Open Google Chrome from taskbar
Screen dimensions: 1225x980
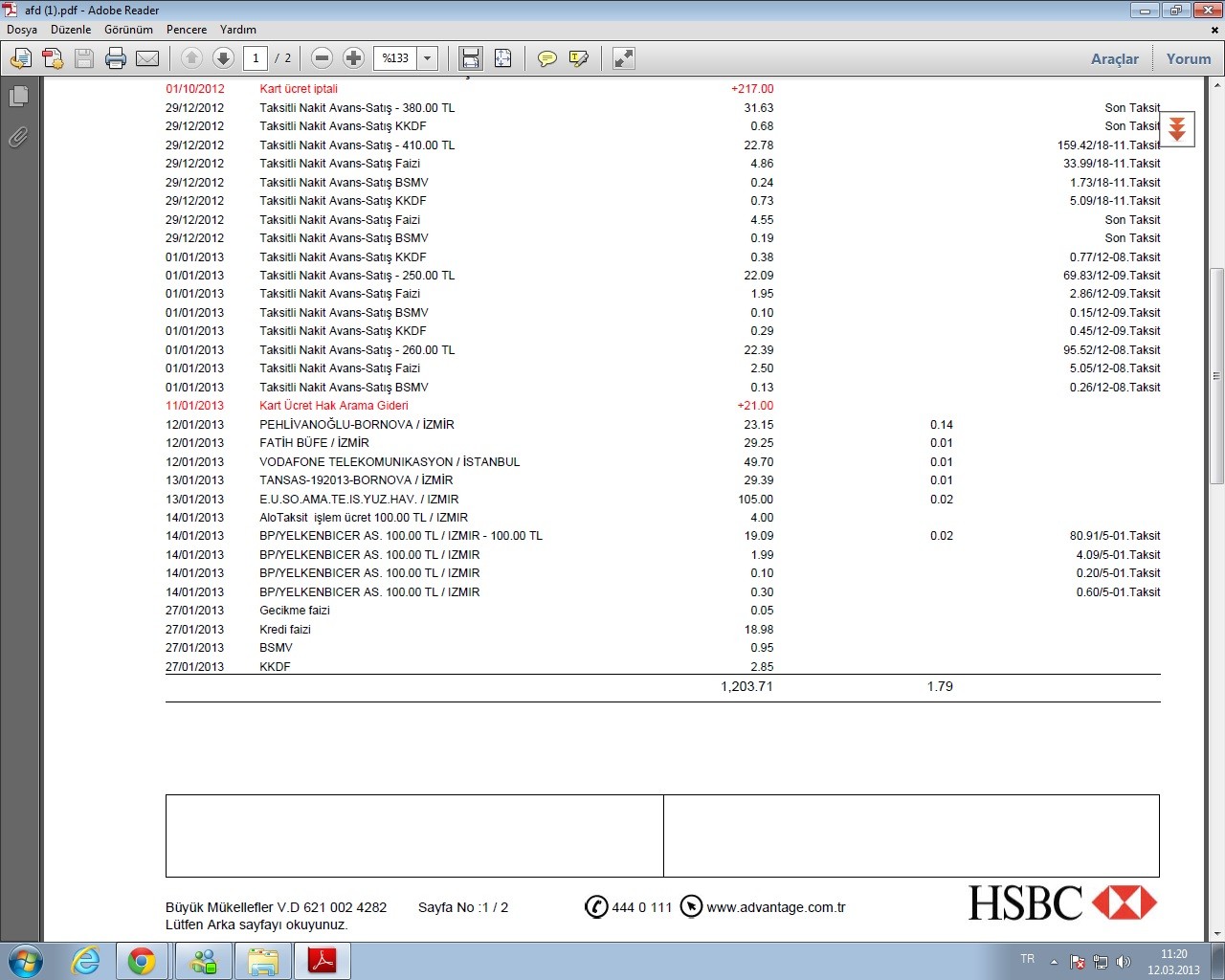point(142,961)
